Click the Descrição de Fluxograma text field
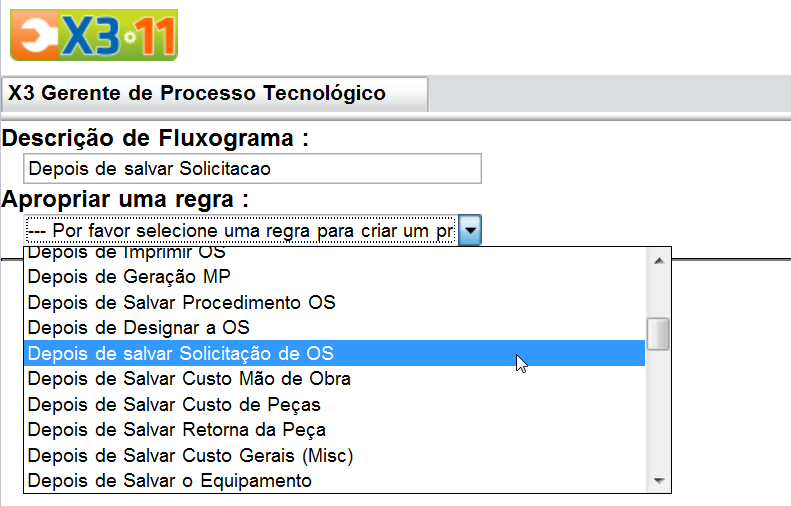The width and height of the screenshot is (791, 506). click(252, 168)
